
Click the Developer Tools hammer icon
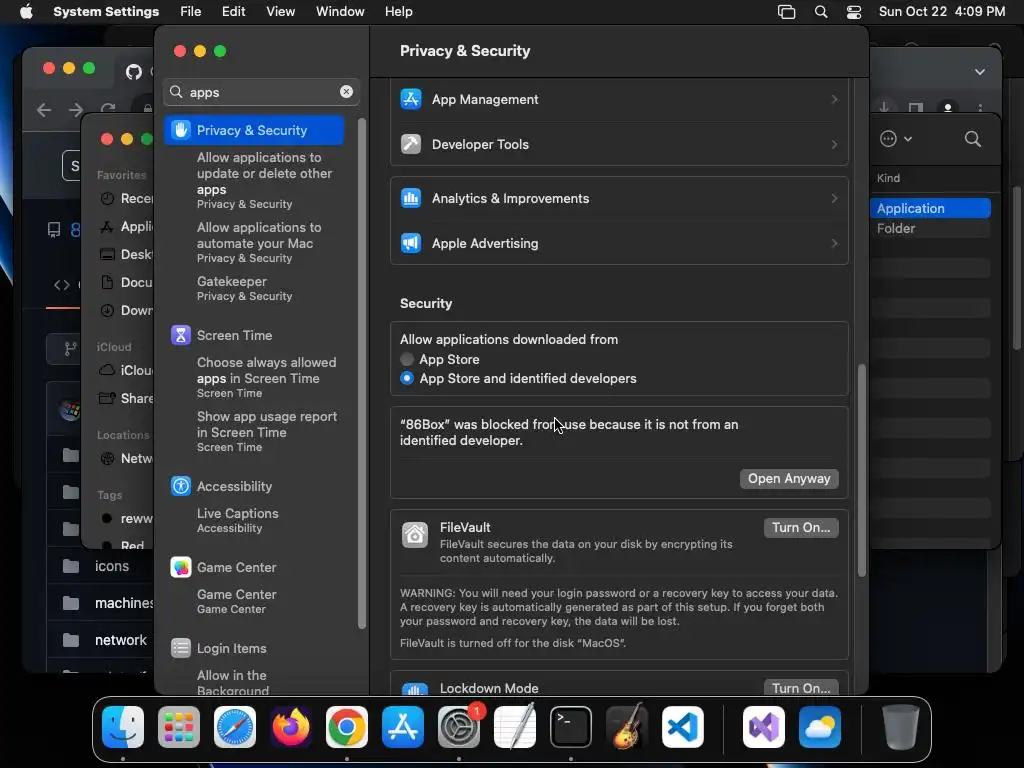(x=410, y=144)
